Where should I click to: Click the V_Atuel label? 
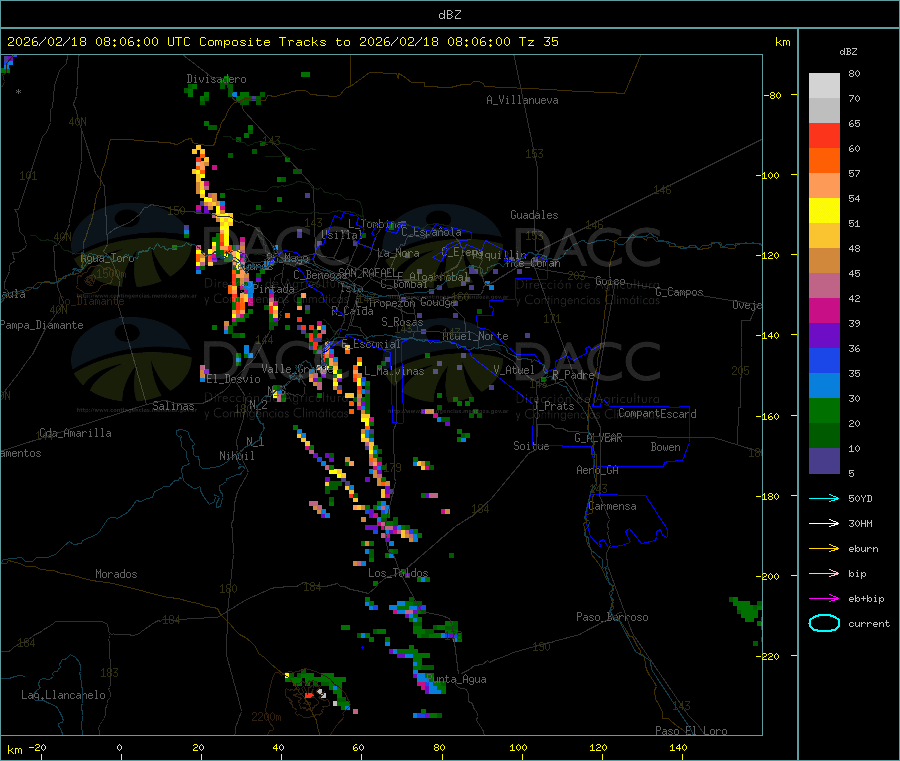pyautogui.click(x=514, y=370)
